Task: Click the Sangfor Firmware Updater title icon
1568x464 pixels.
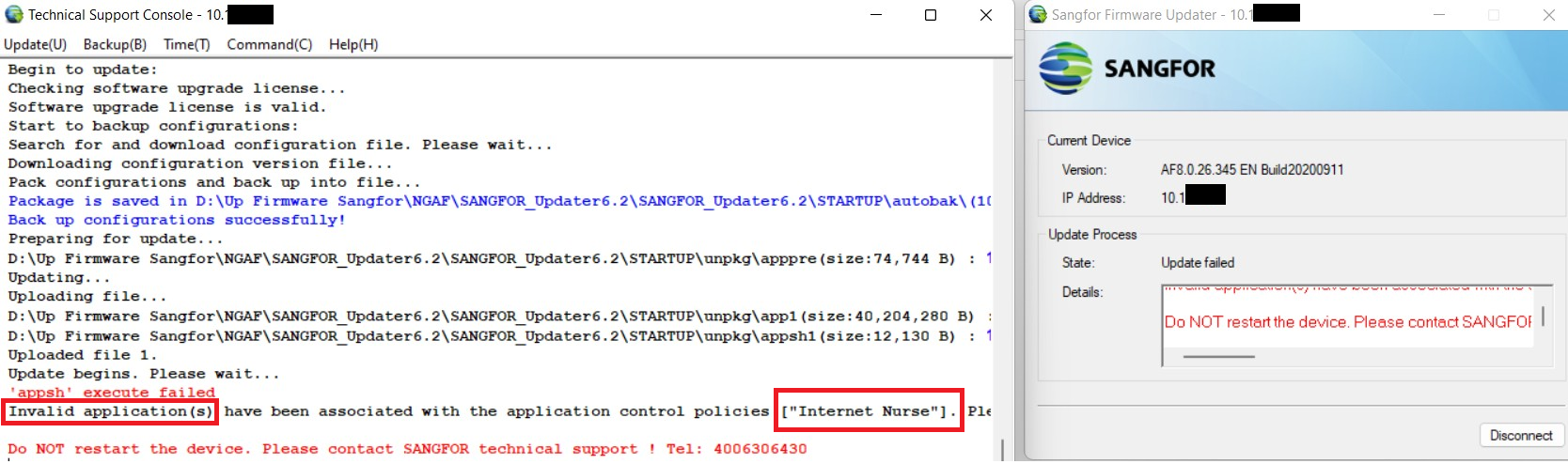Action: point(1038,14)
